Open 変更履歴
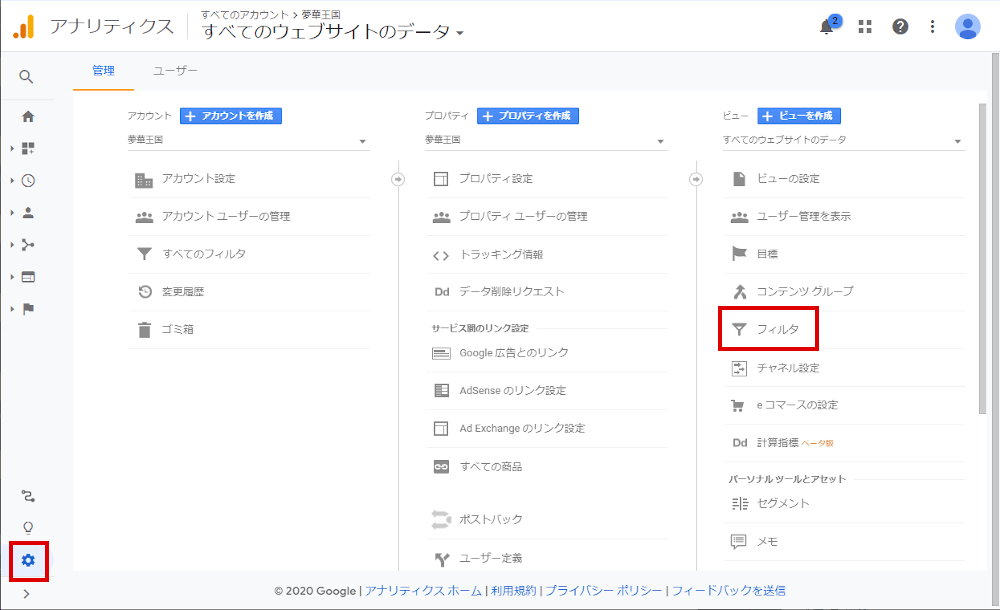 [249, 292]
